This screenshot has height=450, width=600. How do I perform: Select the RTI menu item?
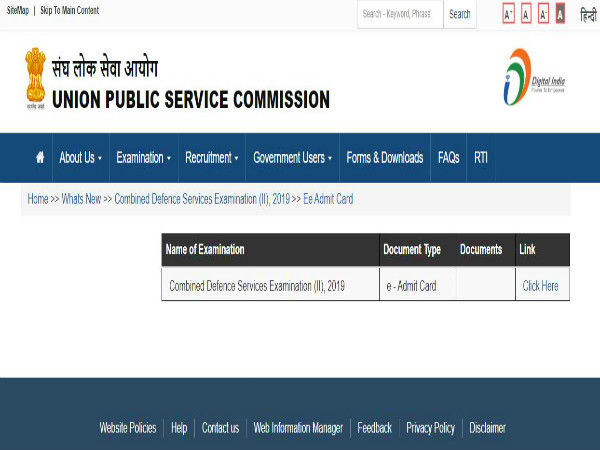pos(481,158)
